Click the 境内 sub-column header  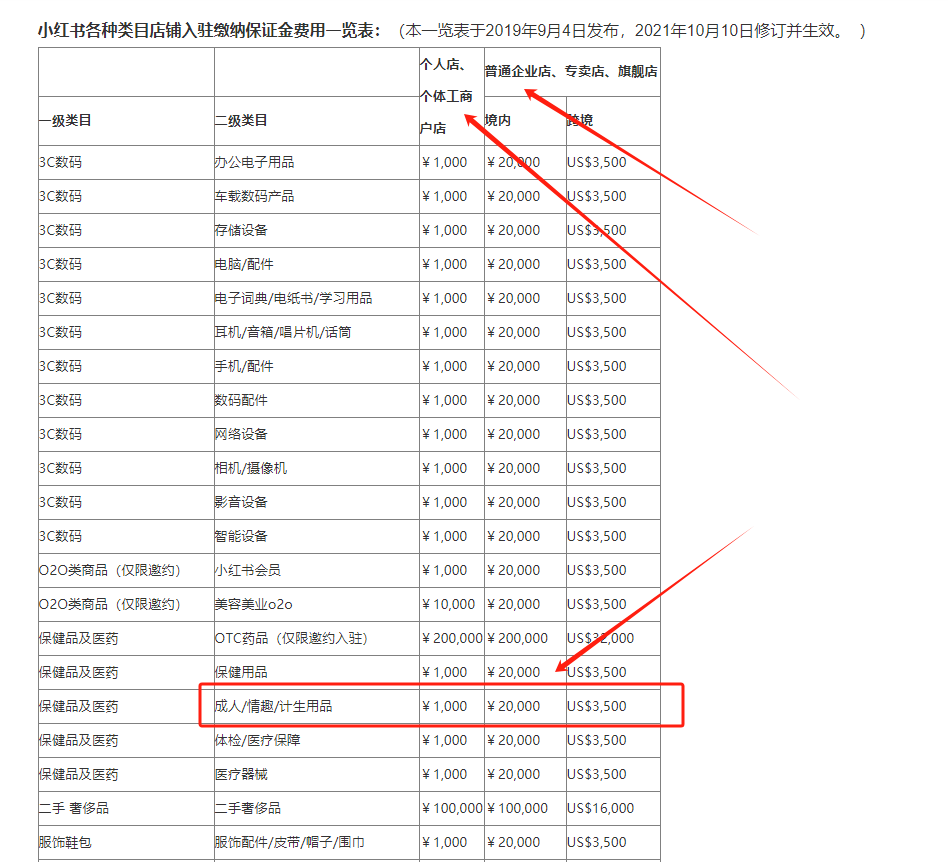pos(498,120)
